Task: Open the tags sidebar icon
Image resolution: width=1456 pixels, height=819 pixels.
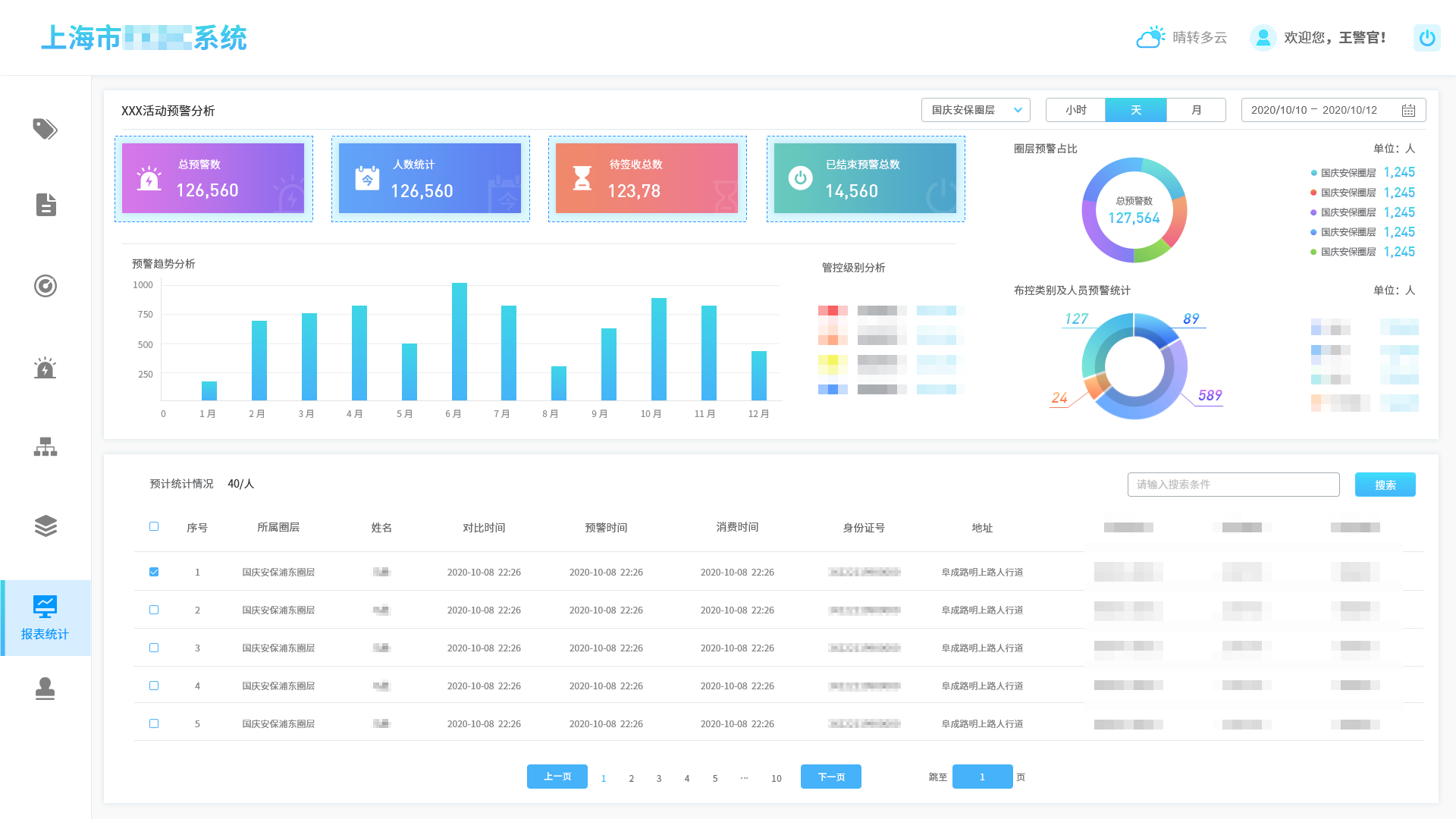Action: (x=45, y=129)
